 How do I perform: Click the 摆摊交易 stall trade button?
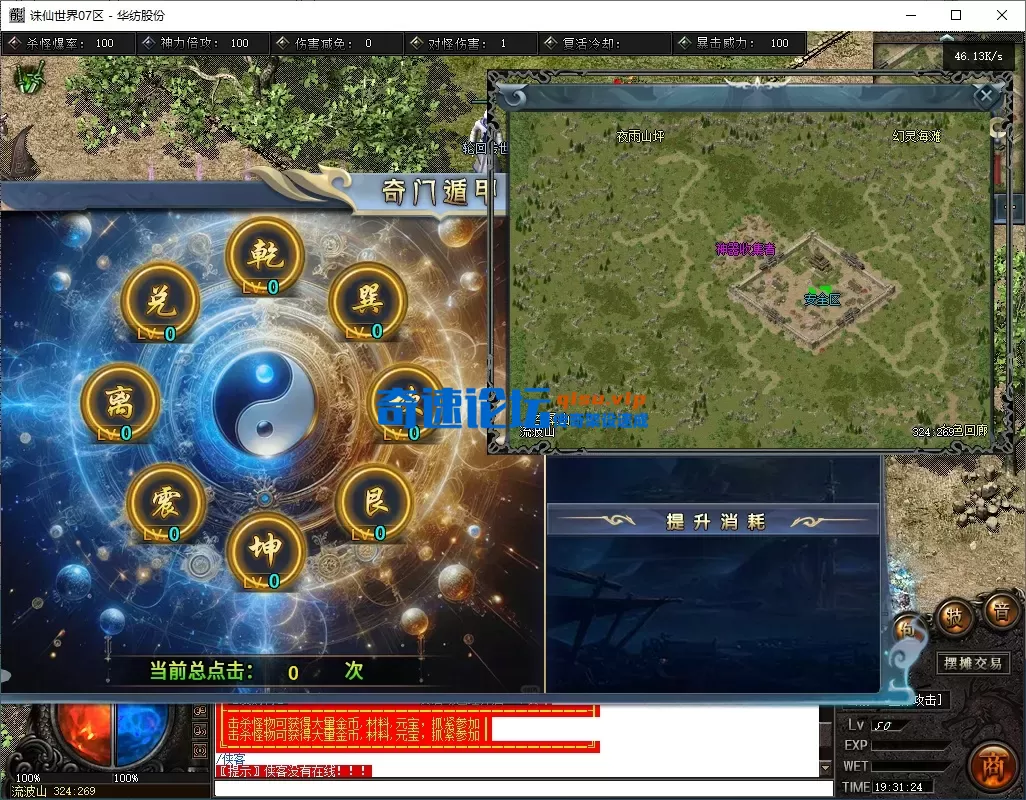973,663
